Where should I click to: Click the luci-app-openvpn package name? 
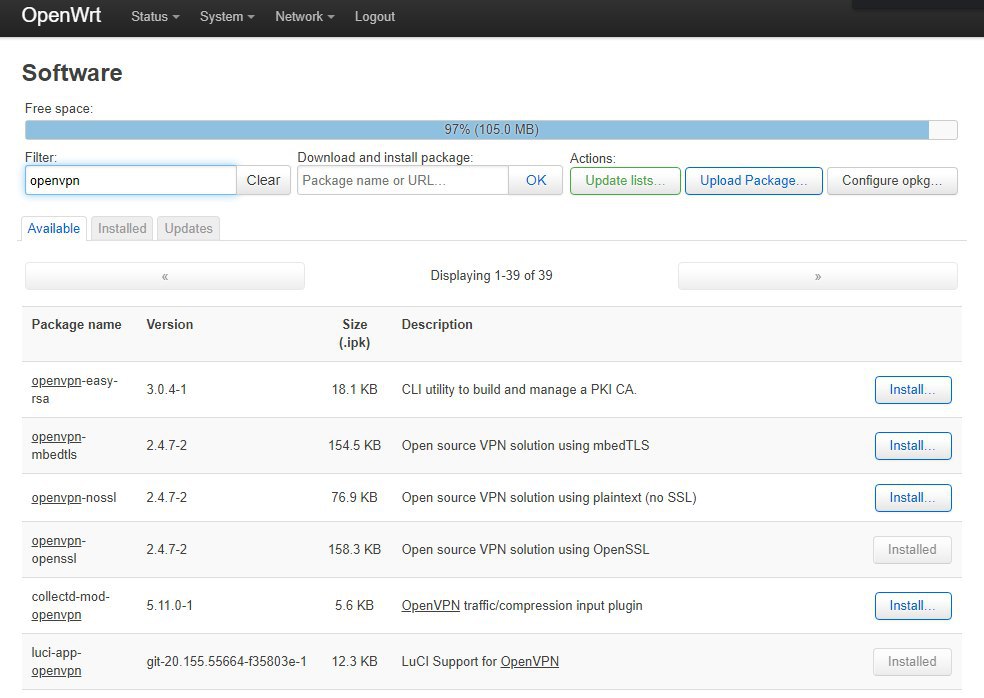pos(56,662)
